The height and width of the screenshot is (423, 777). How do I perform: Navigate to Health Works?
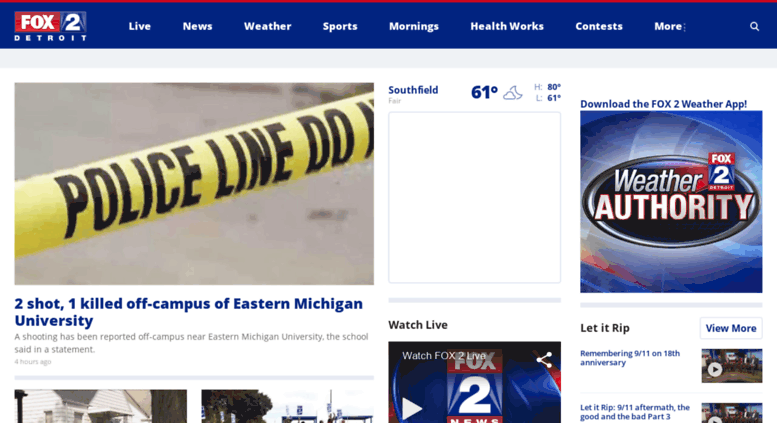(507, 26)
